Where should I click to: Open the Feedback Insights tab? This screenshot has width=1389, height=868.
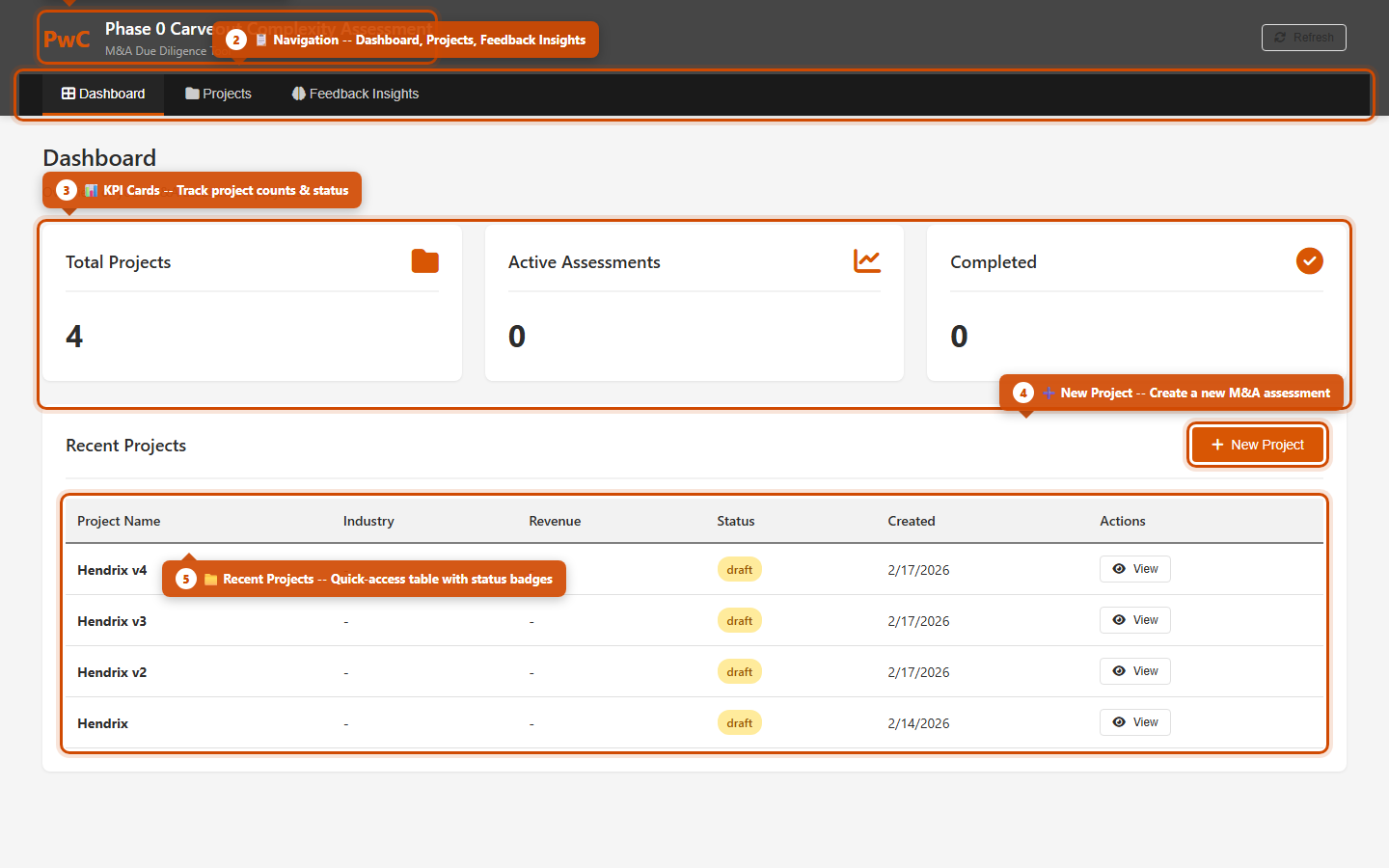click(x=355, y=93)
